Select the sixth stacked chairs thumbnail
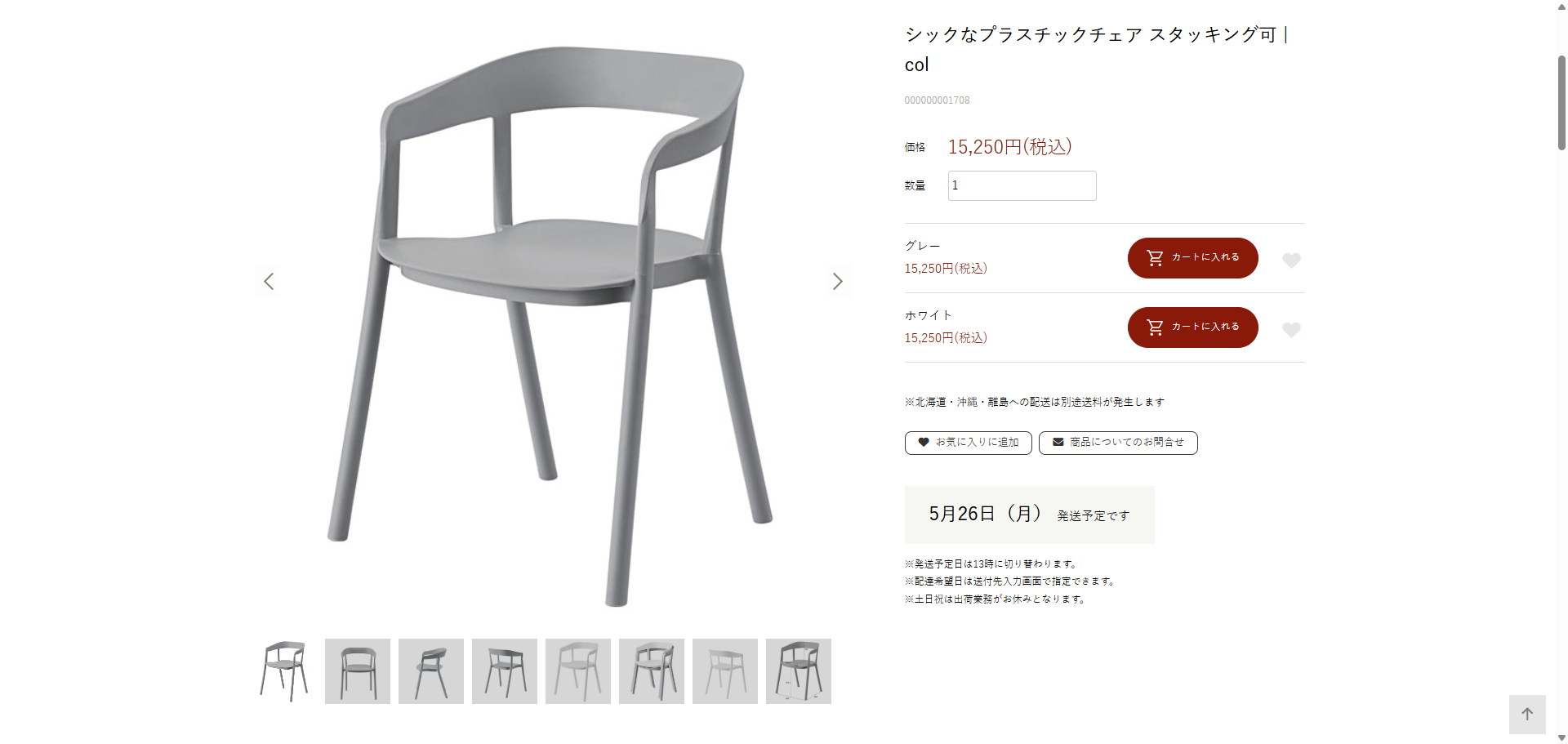Screen dimensions: 1568x744 coord(652,671)
